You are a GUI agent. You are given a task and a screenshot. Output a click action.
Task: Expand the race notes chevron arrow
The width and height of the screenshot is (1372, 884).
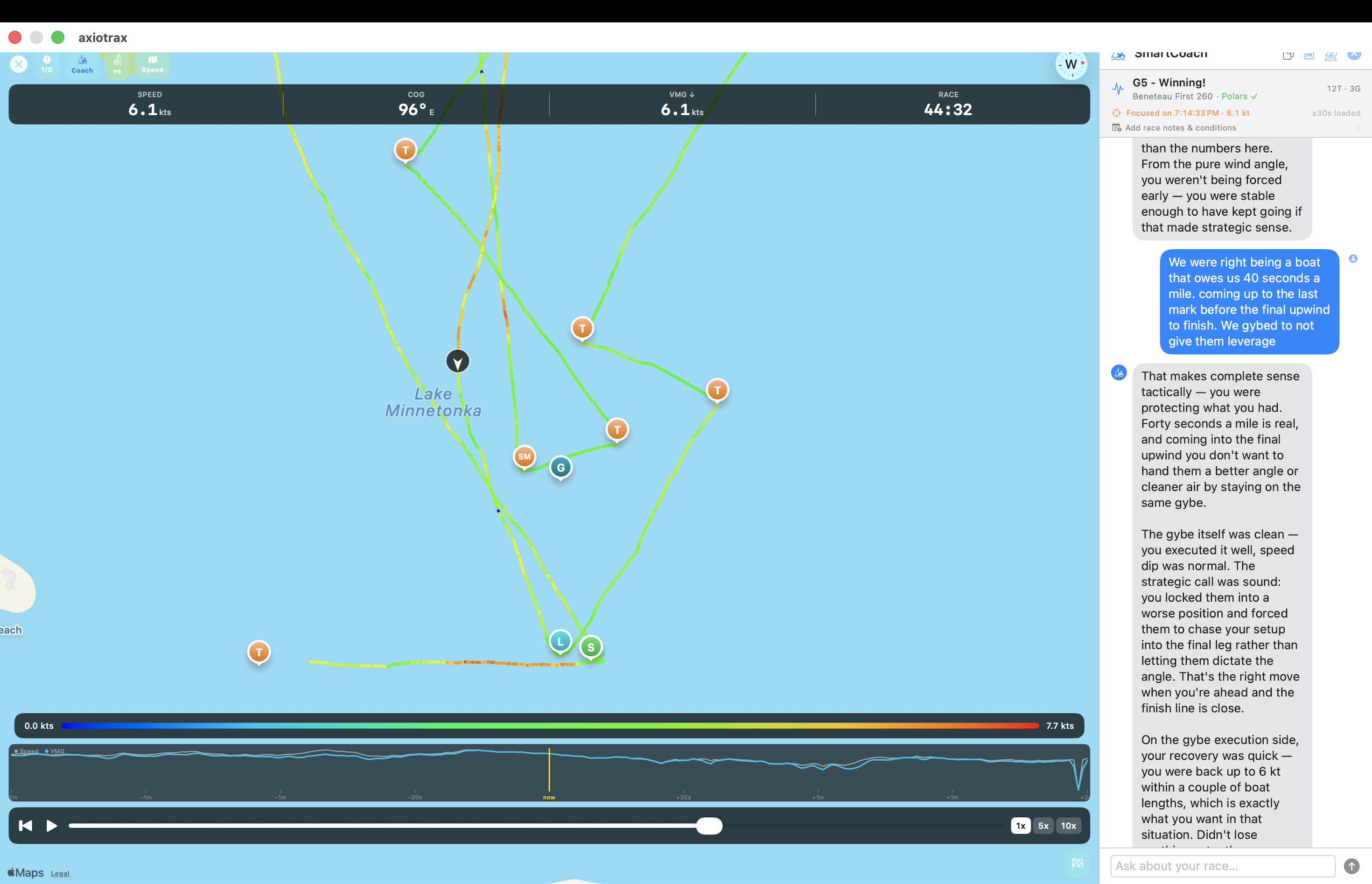point(1358,128)
